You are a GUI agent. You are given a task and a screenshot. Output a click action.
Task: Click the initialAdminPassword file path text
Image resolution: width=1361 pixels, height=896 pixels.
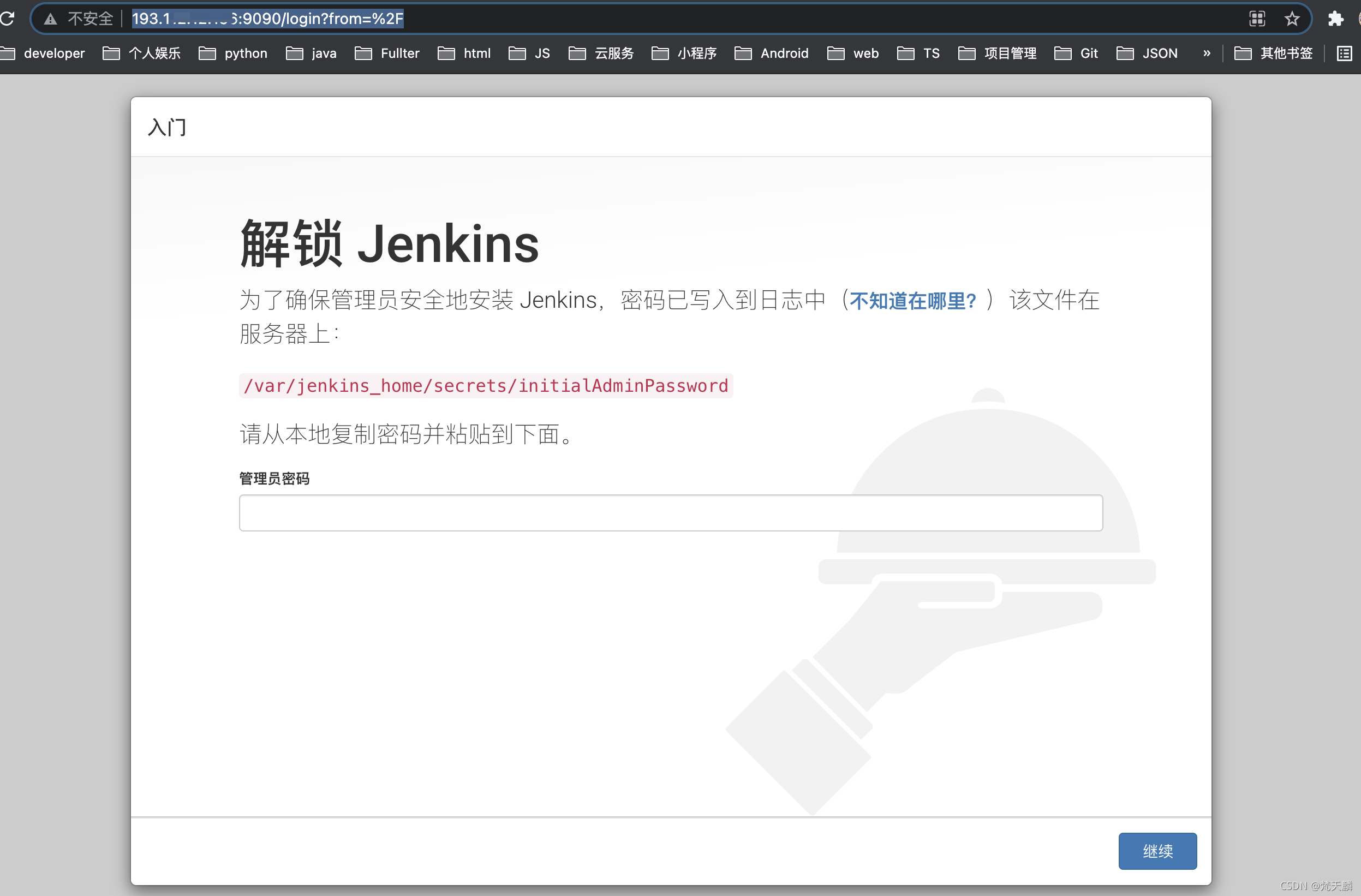point(486,386)
